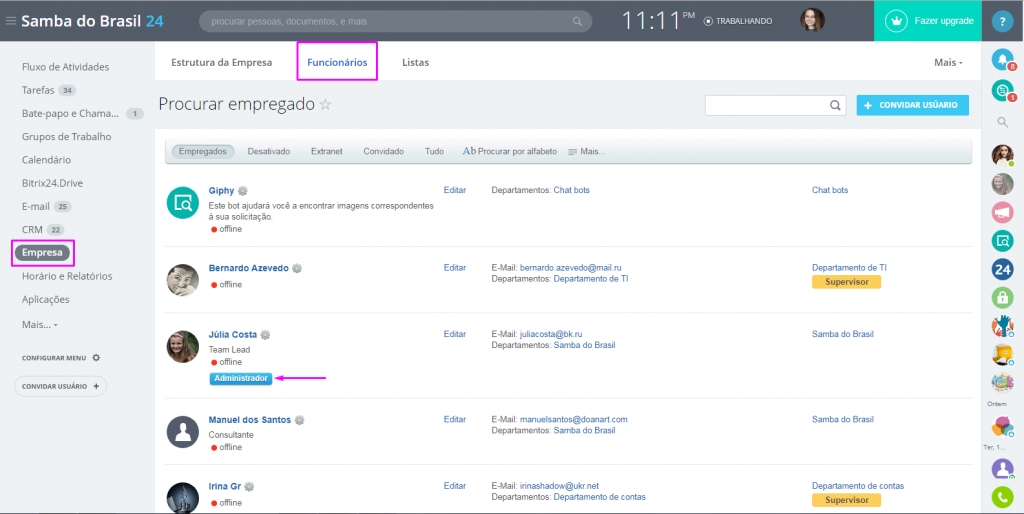Show Desativado employees filter
This screenshot has width=1024, height=514.
point(268,151)
